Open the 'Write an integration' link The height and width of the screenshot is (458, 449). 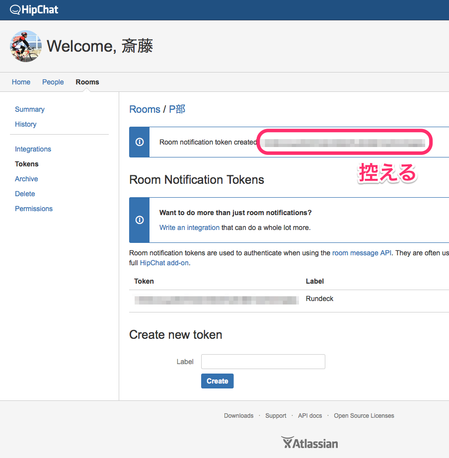[189, 228]
